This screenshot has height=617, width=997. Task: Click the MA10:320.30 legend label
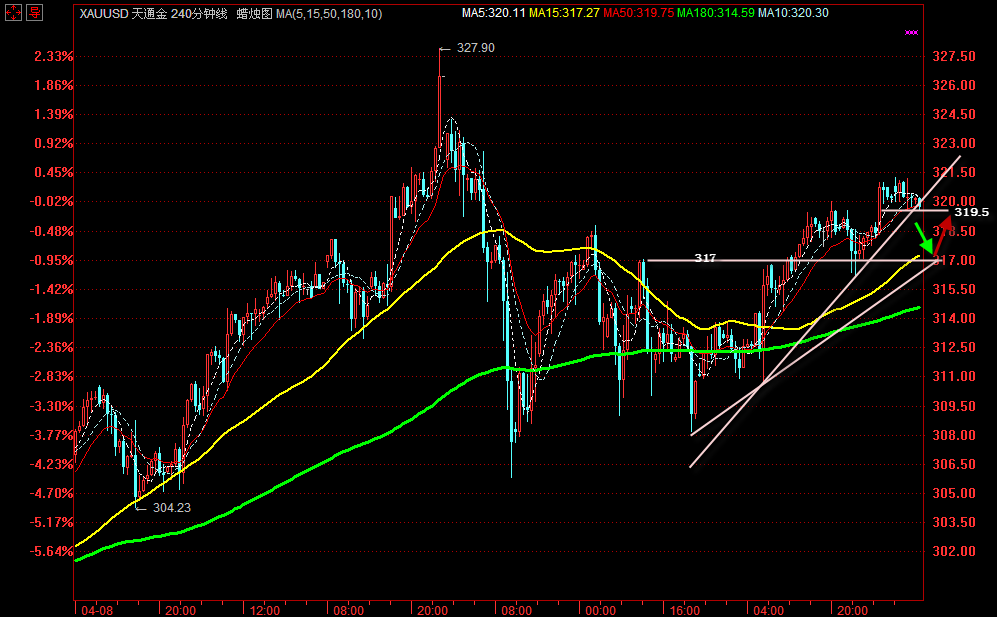[794, 13]
